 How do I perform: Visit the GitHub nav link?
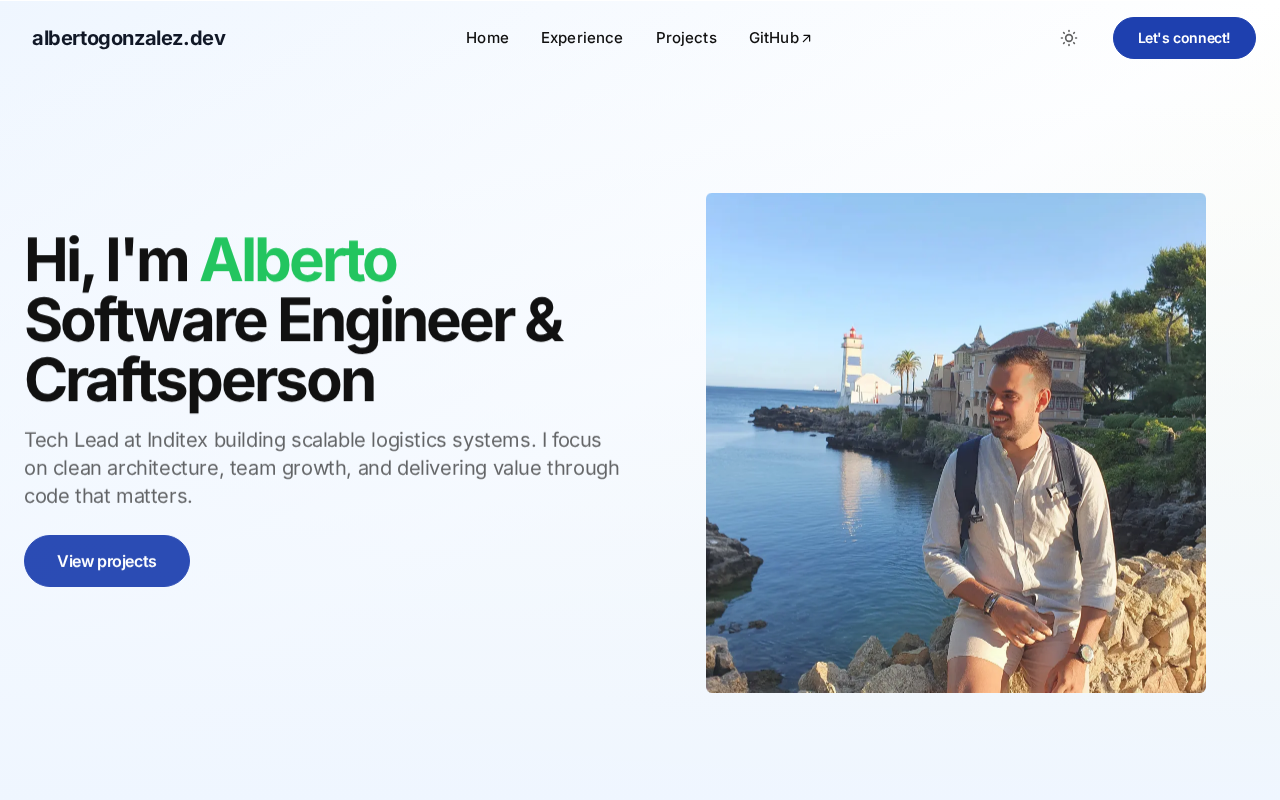[780, 38]
